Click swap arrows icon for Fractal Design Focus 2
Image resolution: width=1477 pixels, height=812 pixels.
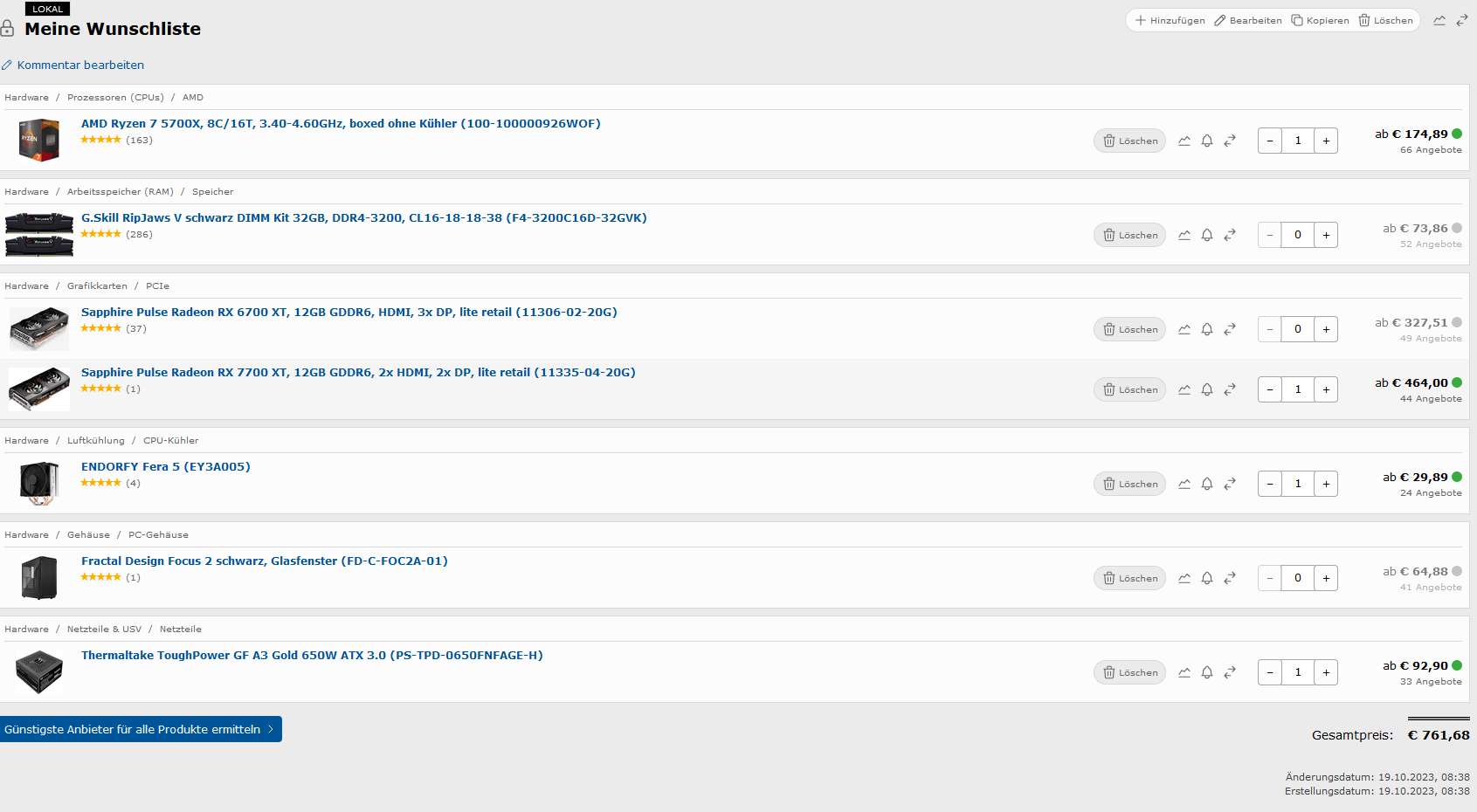coord(1230,578)
